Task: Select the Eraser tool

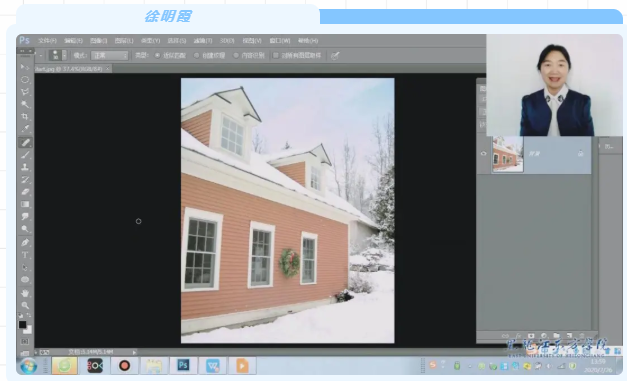Action: point(25,191)
